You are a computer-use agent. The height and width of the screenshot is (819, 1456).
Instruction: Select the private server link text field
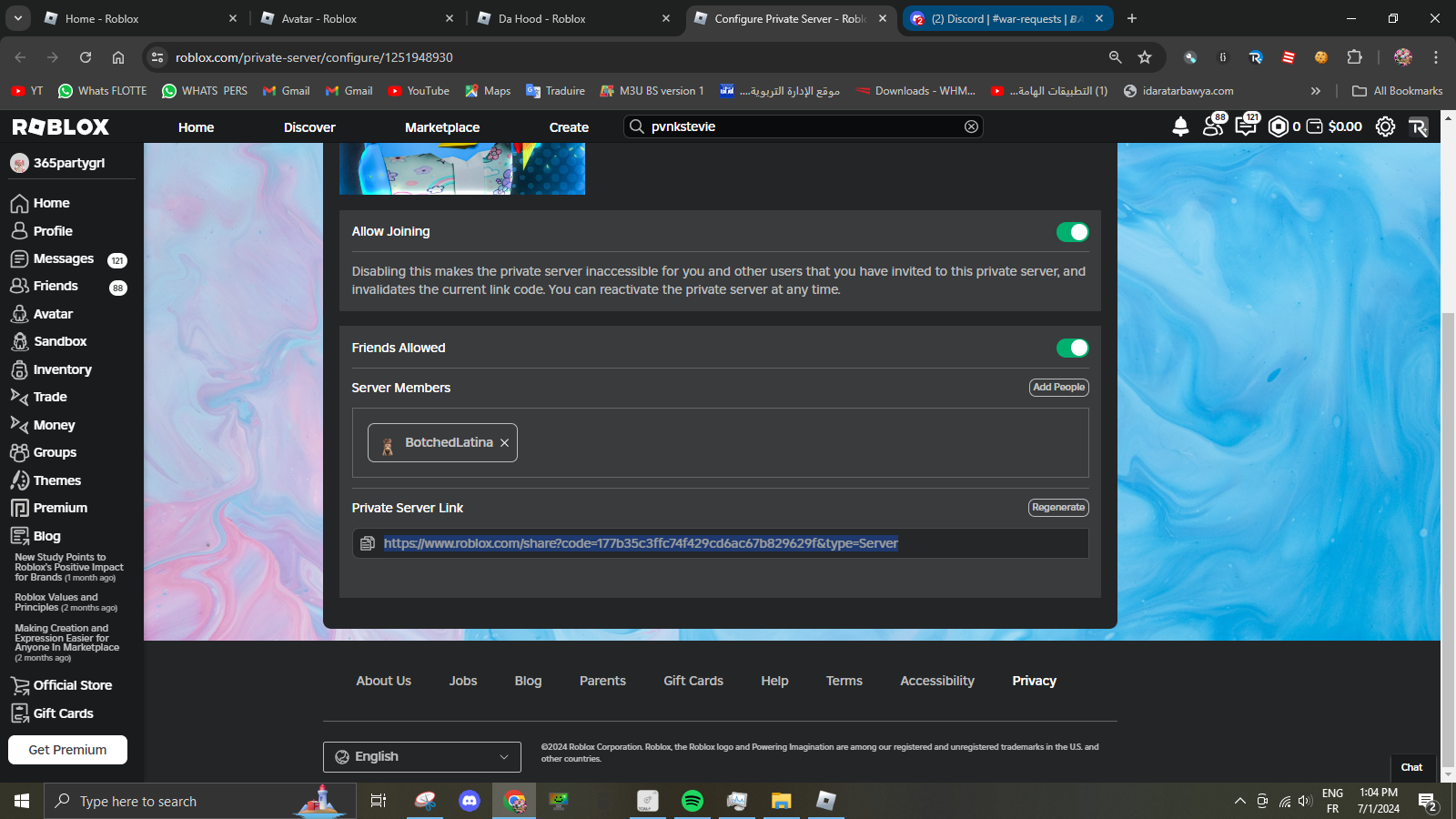pos(720,543)
